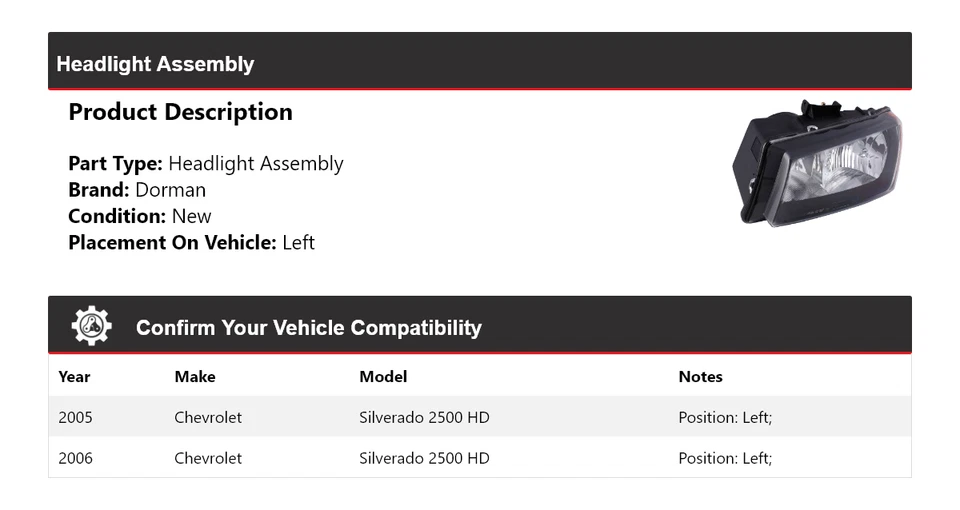Screen dimensions: 960x510
Task: Select the 2005 year cell
Action: 75,417
